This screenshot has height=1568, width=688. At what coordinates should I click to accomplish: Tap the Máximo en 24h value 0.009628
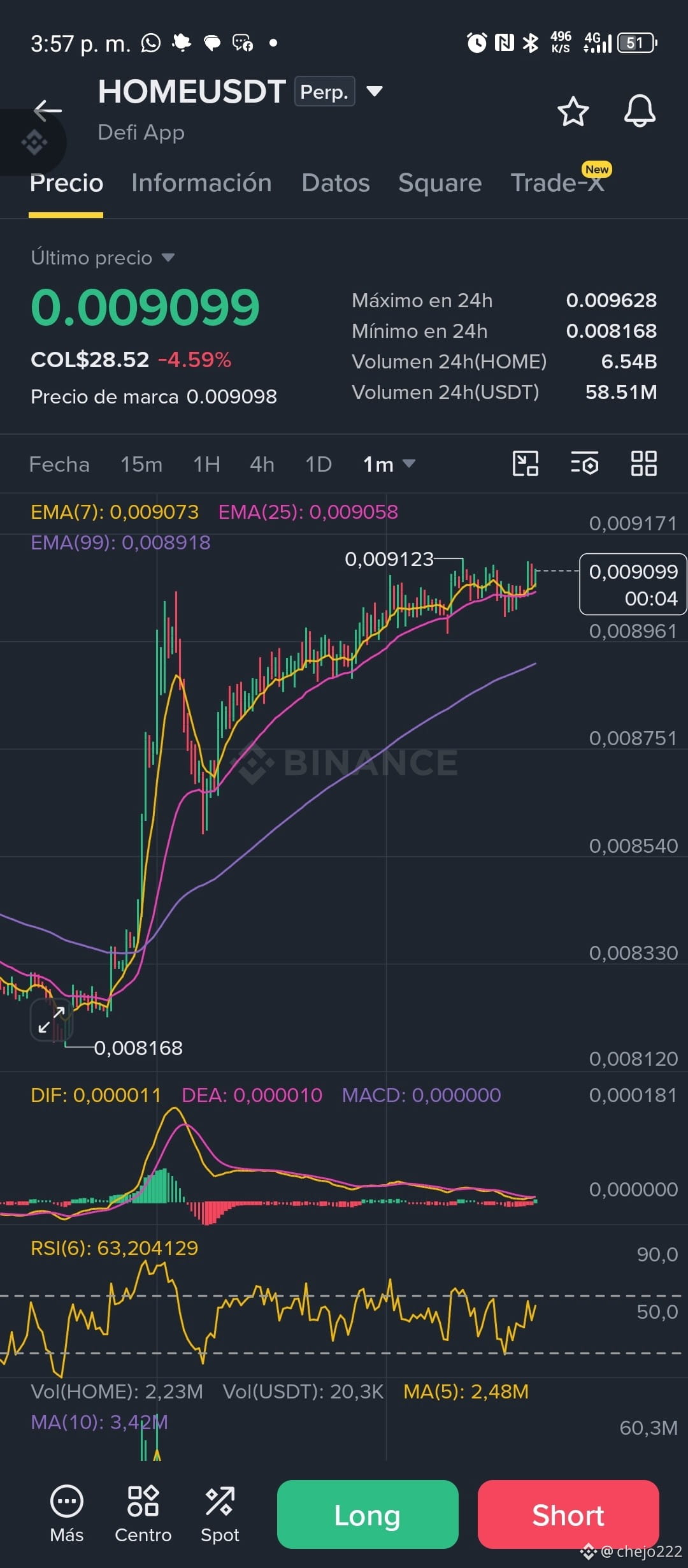point(612,300)
